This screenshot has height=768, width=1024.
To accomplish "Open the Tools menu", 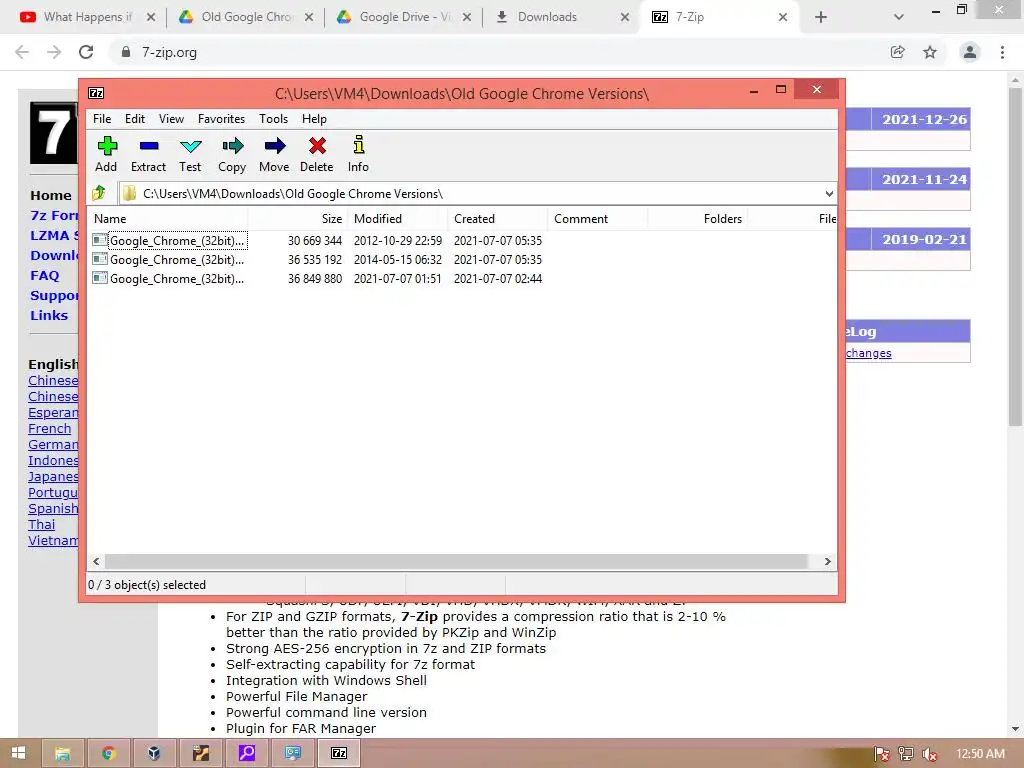I will pos(273,119).
